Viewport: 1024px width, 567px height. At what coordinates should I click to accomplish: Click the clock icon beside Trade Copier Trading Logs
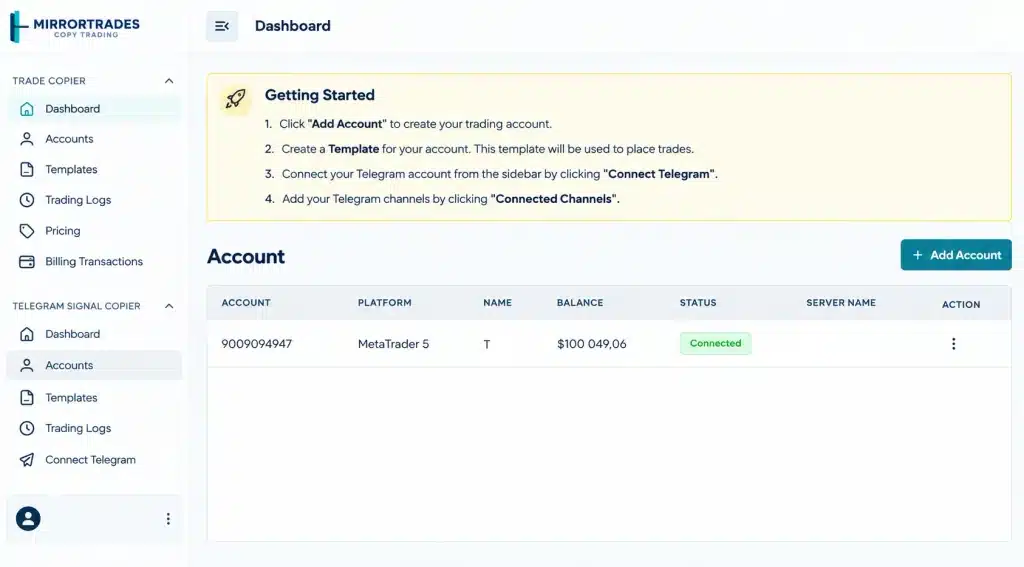[x=27, y=200]
